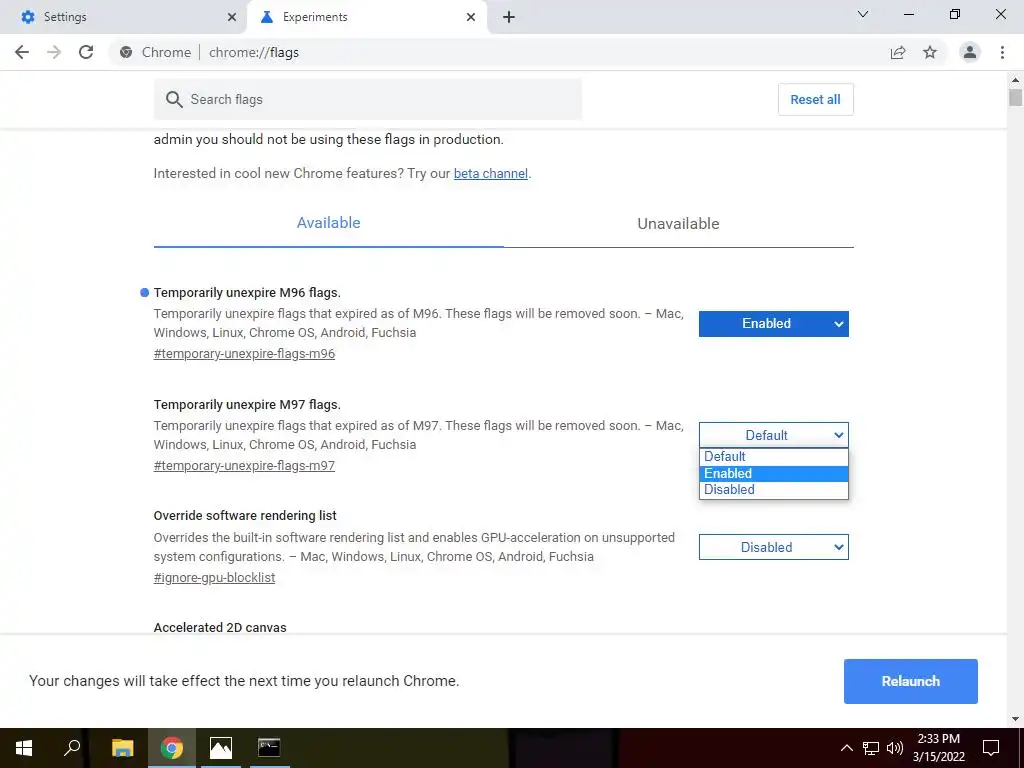
Task: Click the scrollbar up arrow
Action: (x=1015, y=80)
